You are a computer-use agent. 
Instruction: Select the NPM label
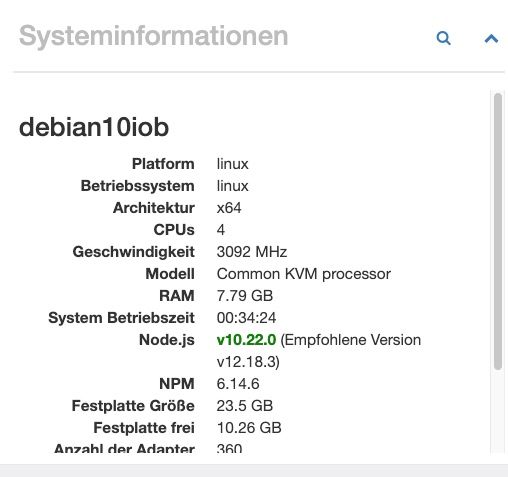coord(177,384)
